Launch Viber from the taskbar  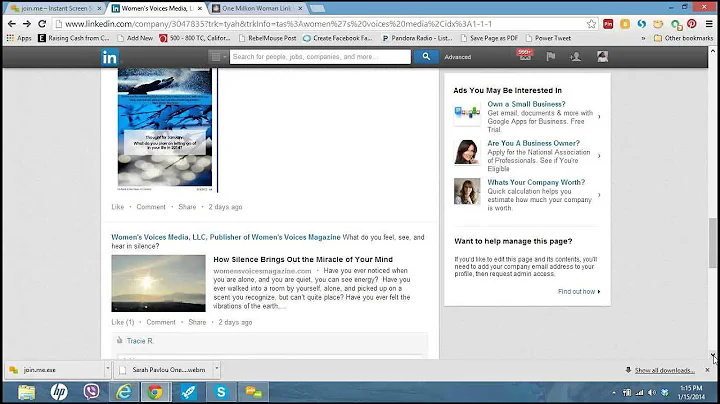click(91, 392)
